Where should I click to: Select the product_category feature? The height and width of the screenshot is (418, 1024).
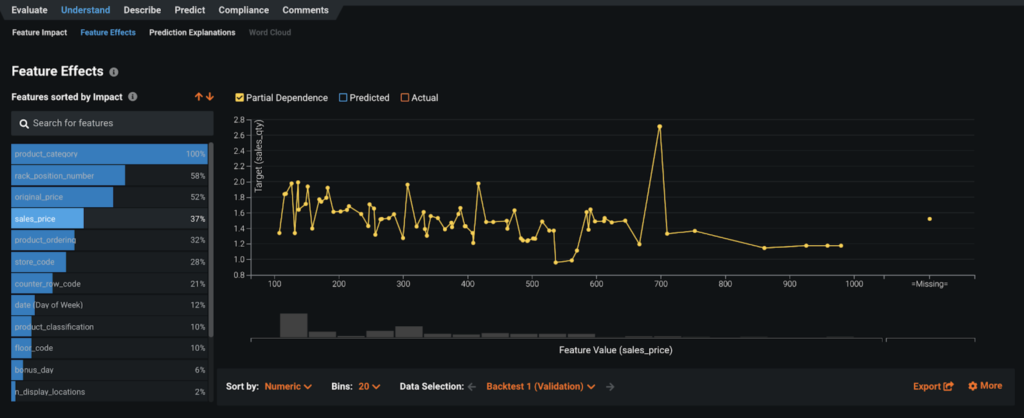click(x=109, y=154)
